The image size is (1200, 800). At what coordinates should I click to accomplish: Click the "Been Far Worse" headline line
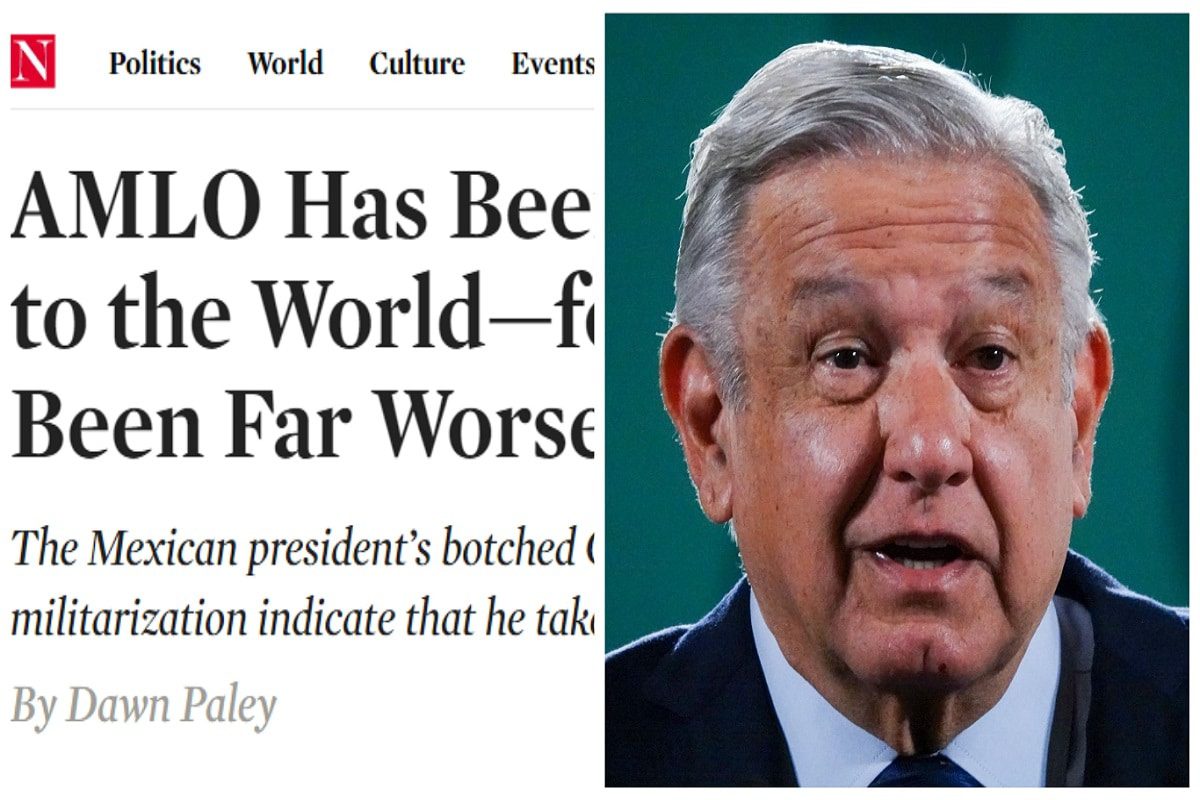[x=300, y=421]
